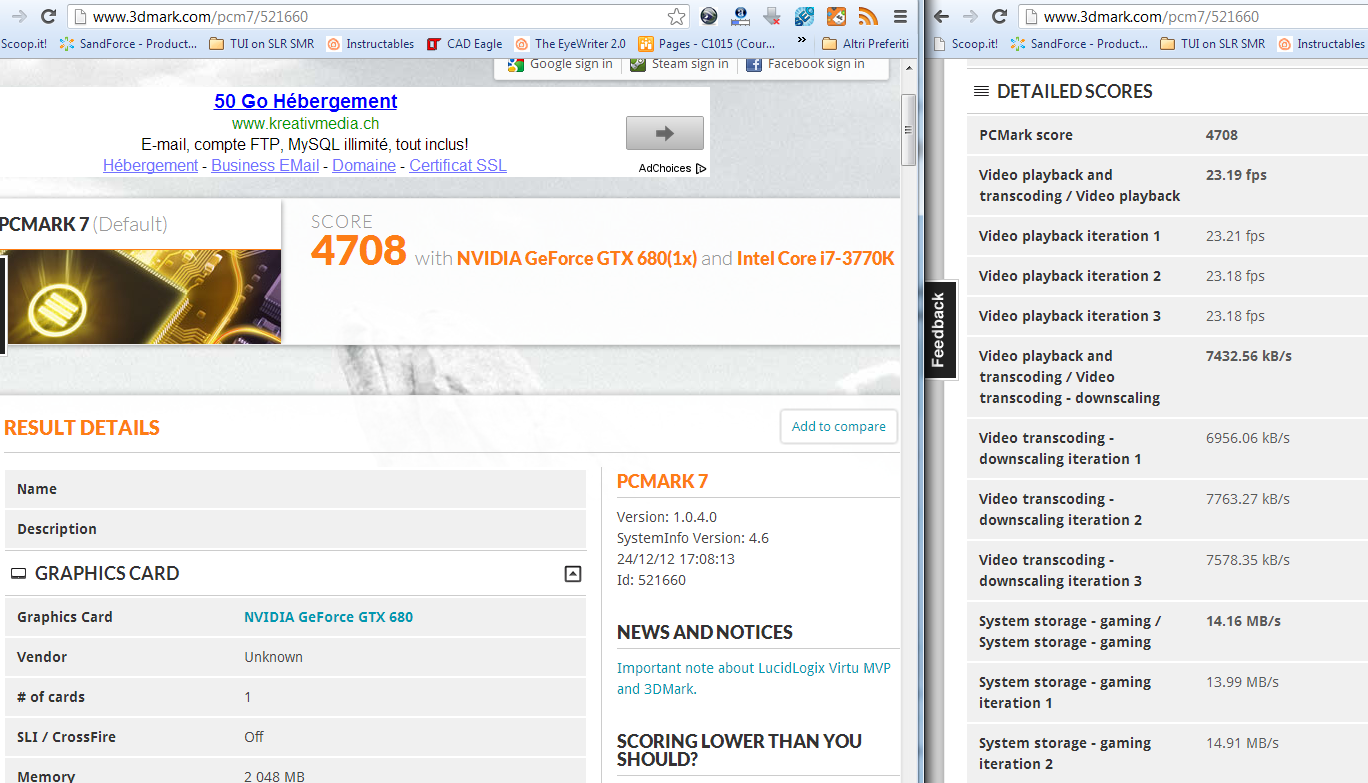Expand the bookmarks overflow chevron

801,42
